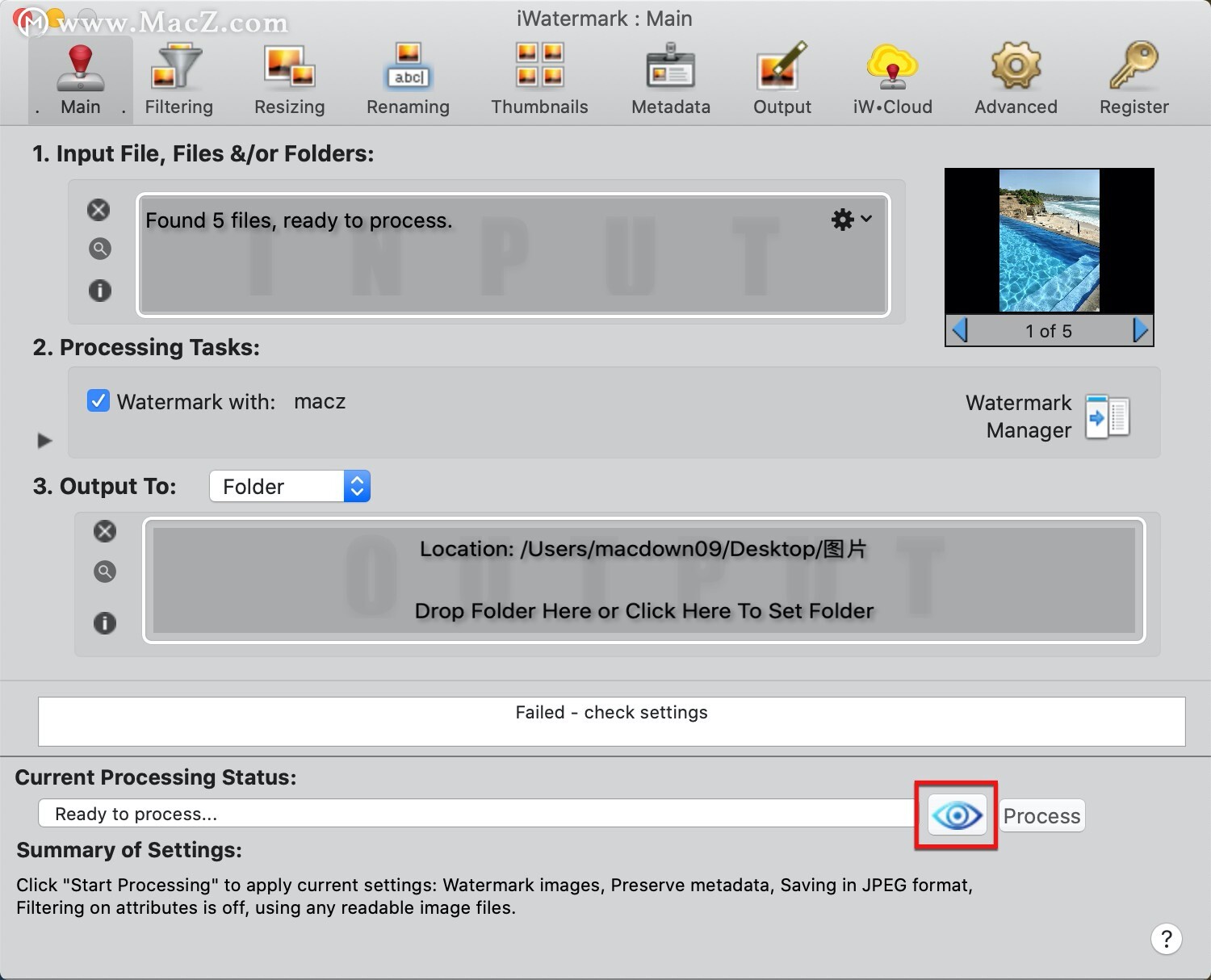This screenshot has width=1211, height=980.
Task: Open the Metadata tab
Action: click(670, 80)
